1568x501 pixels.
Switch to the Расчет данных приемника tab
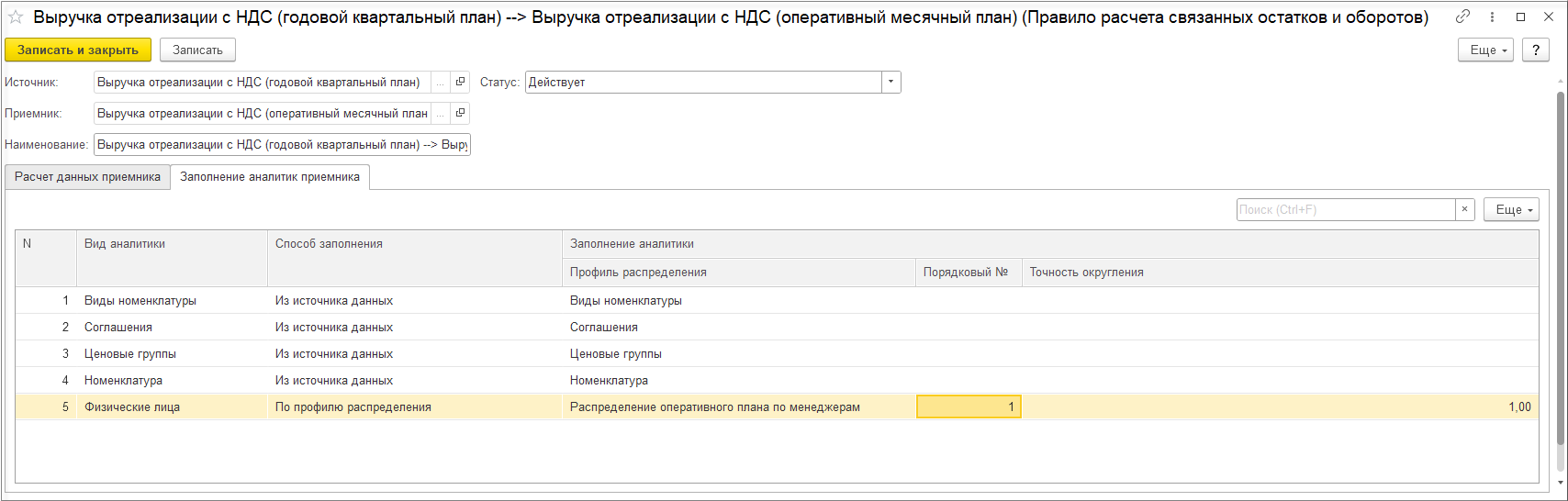pos(87,177)
